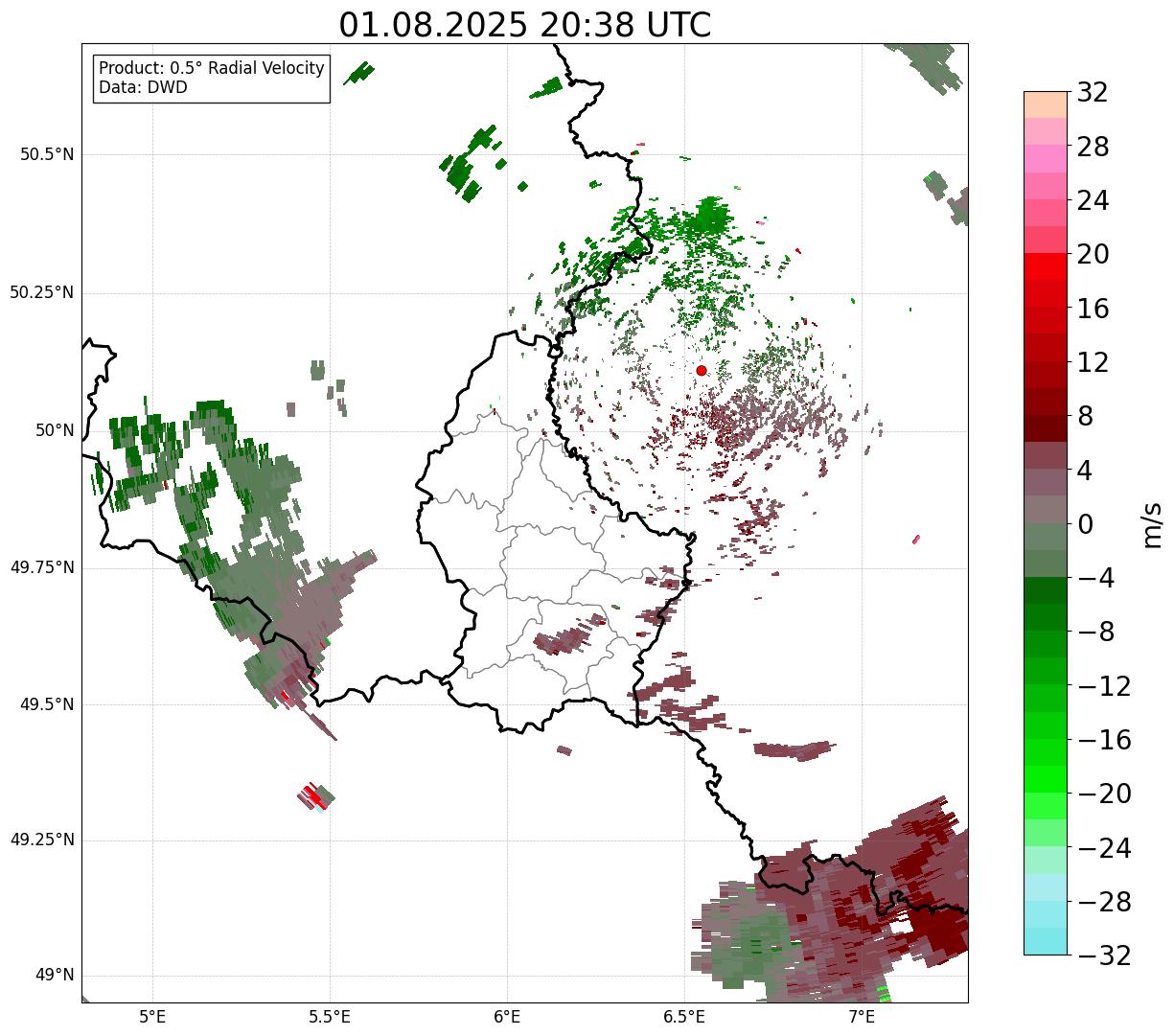Click the dark maroon colorbar segment above 8
The width and height of the screenshot is (1174, 1036).
click(x=1046, y=403)
